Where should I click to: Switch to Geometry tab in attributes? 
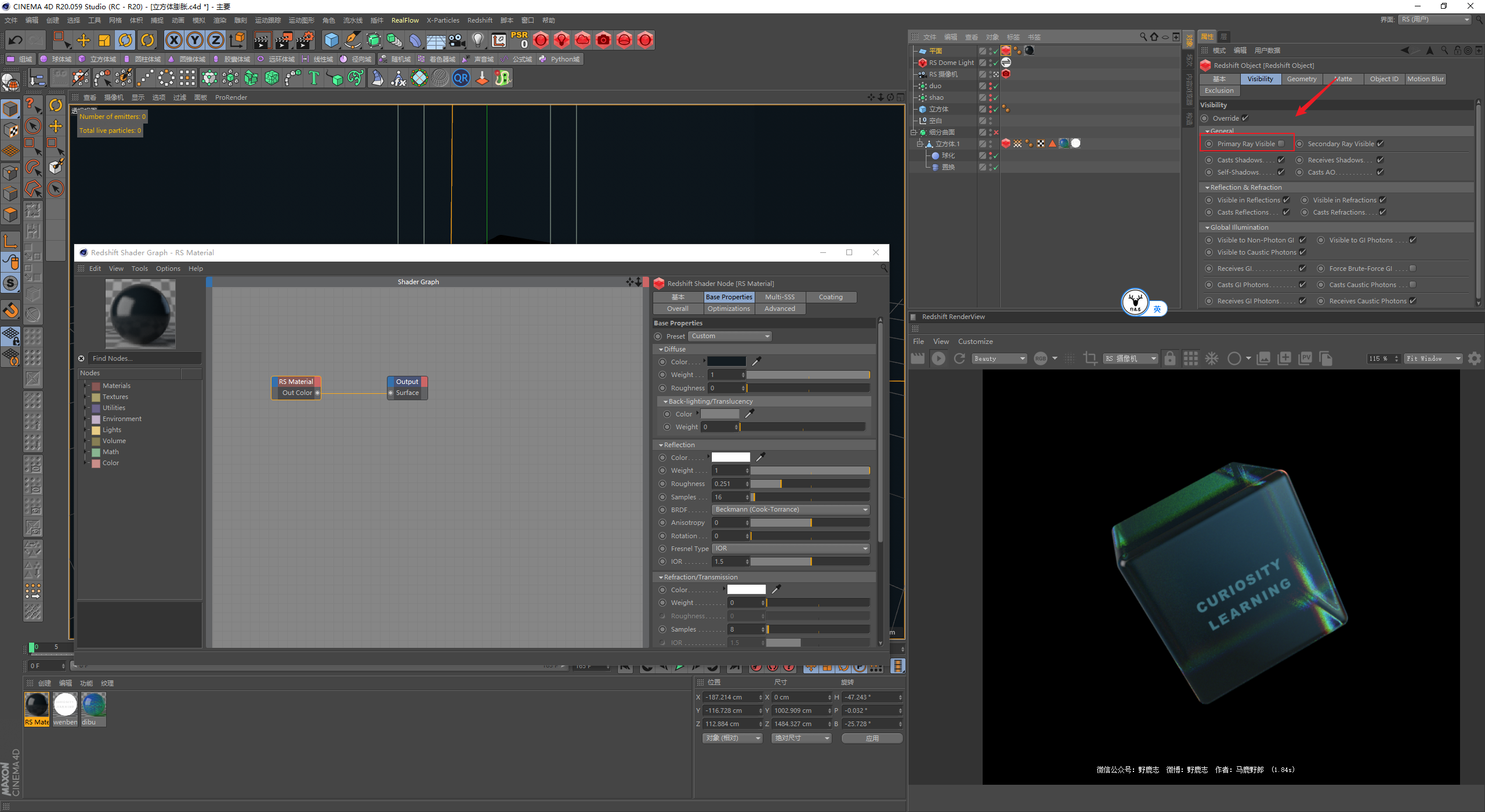point(1301,79)
